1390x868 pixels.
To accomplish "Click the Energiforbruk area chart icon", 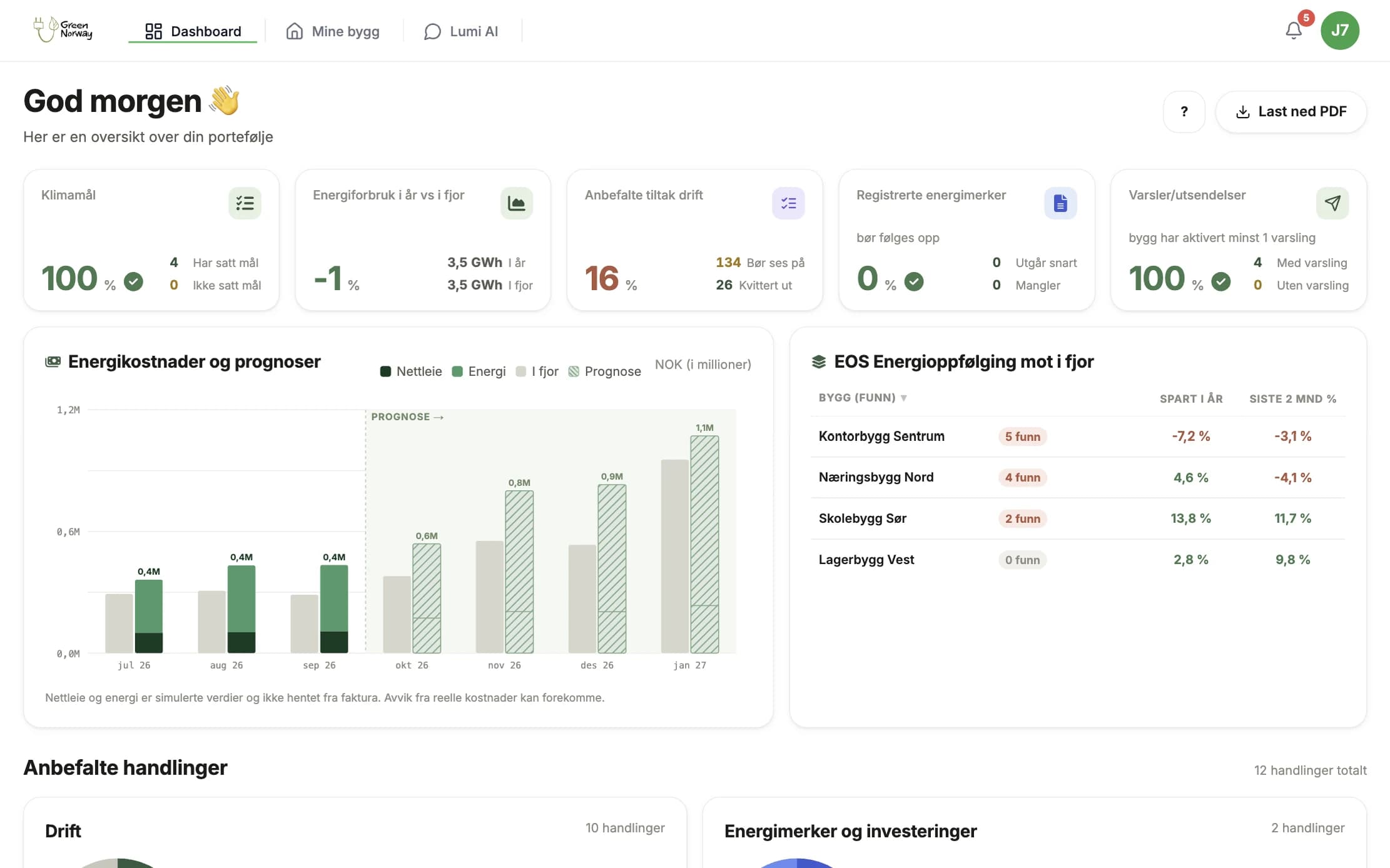I will click(516, 203).
